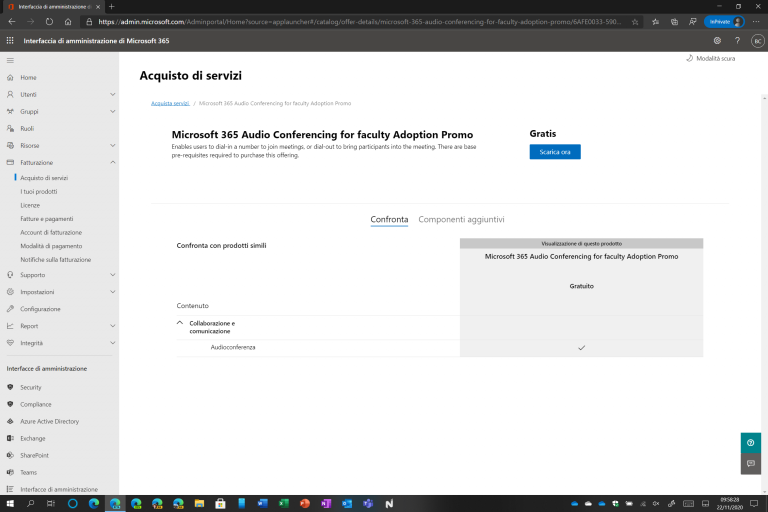The height and width of the screenshot is (512, 768).
Task: Open the Security admin center
Action: pyautogui.click(x=30, y=387)
